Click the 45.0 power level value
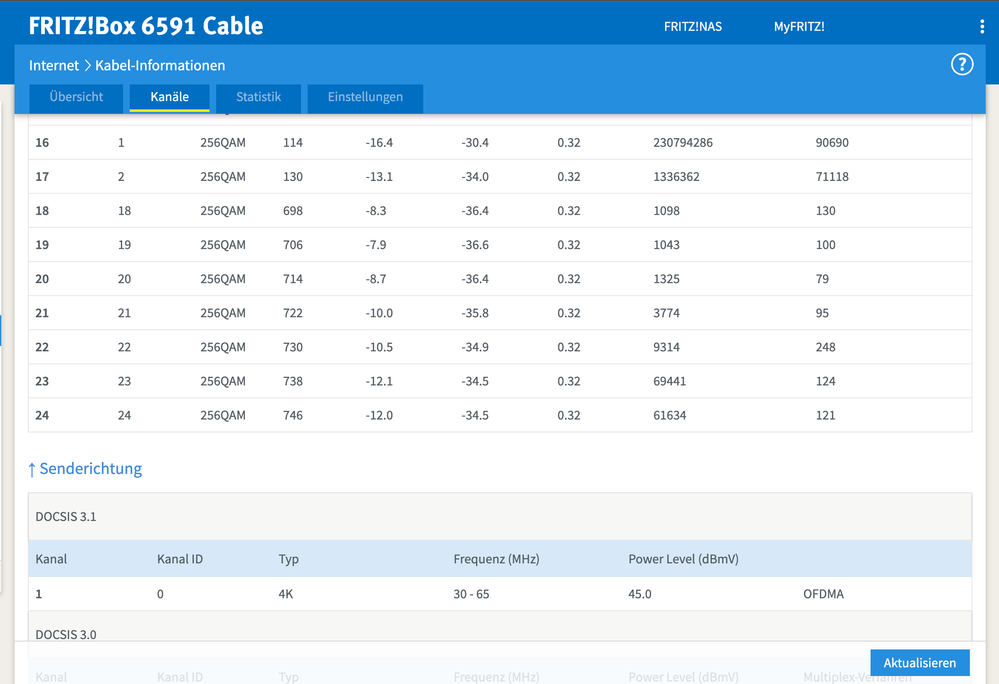The height and width of the screenshot is (684, 999). pos(640,594)
